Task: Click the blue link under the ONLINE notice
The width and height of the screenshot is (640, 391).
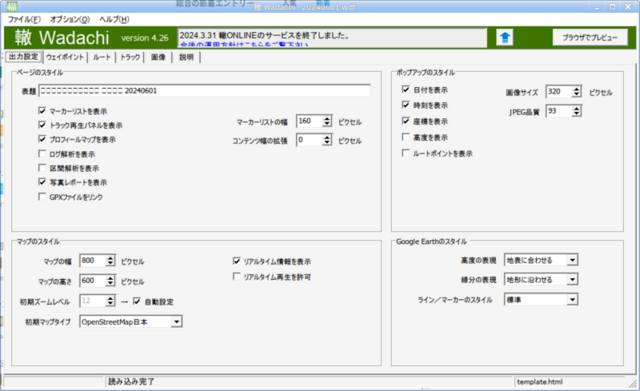Action: coord(244,44)
